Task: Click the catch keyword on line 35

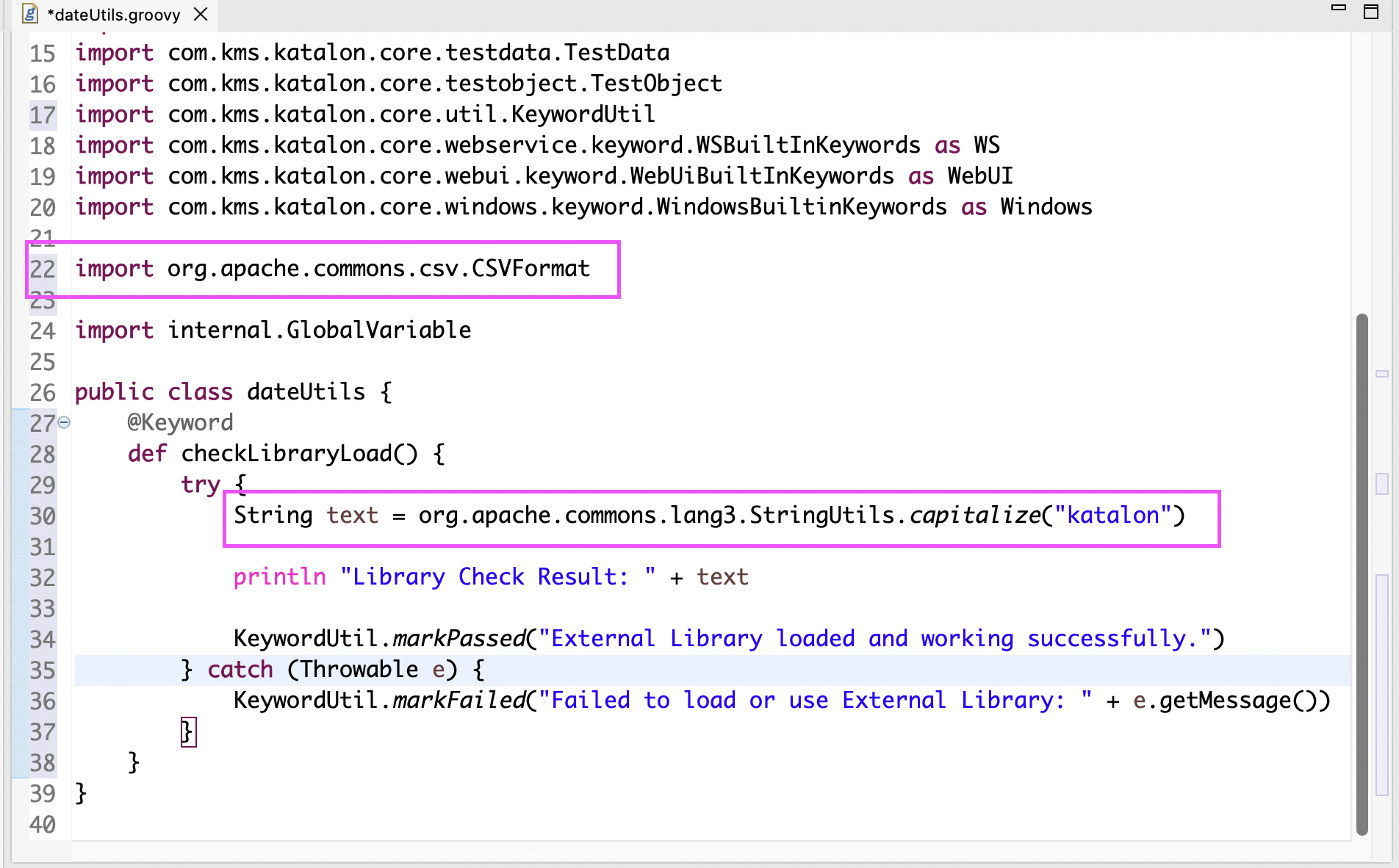Action: (240, 669)
